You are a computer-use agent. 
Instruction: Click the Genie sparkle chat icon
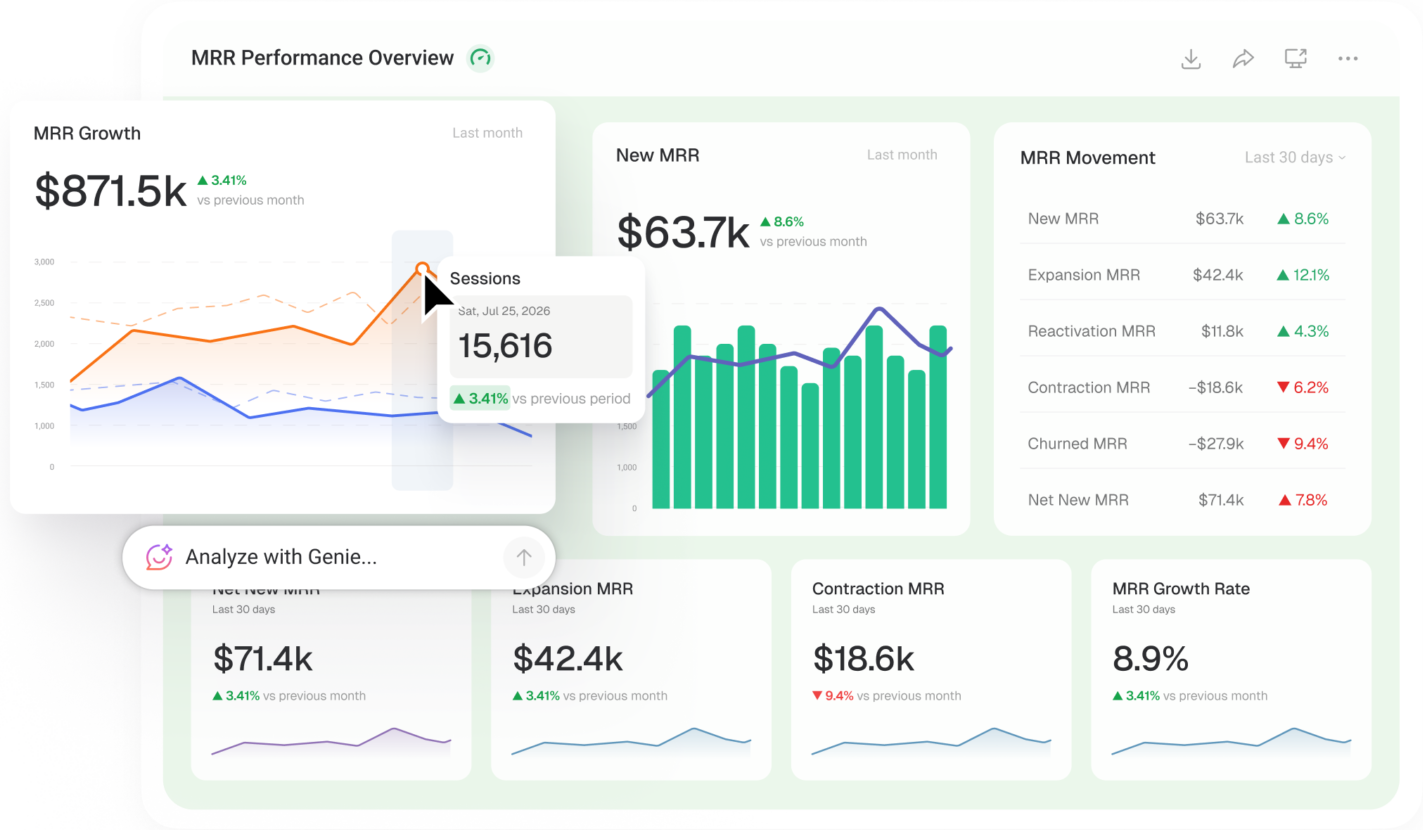point(160,557)
